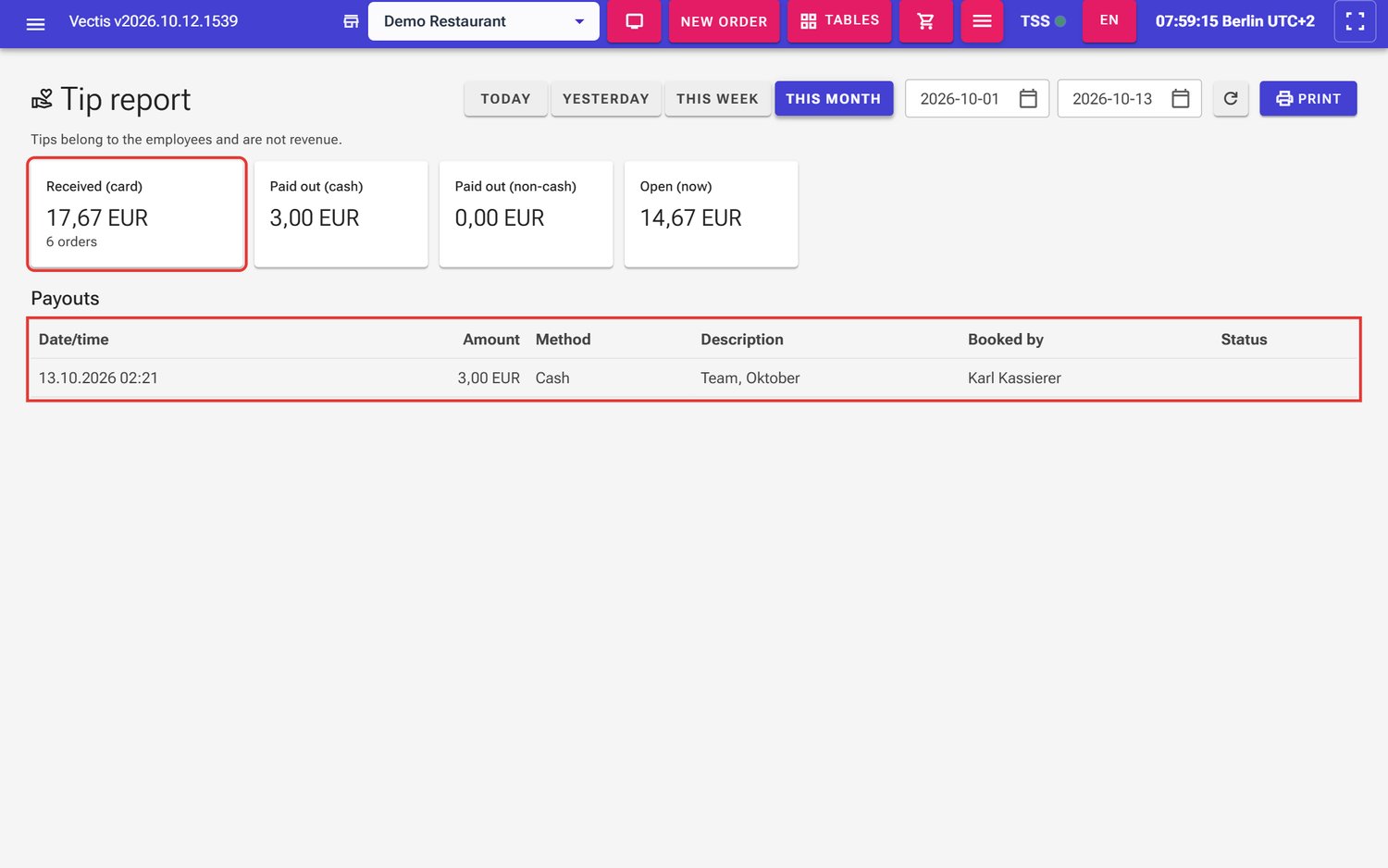
Task: Select the THIS MONTH range
Action: [x=833, y=98]
